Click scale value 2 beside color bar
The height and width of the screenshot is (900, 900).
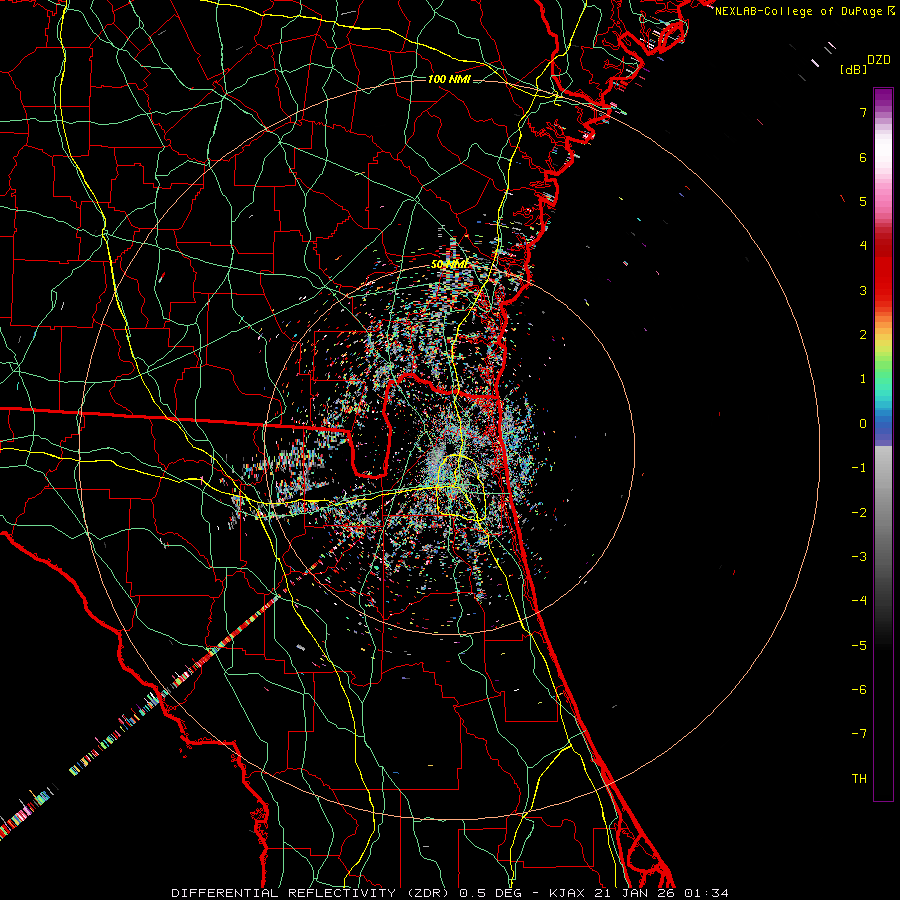863,335
